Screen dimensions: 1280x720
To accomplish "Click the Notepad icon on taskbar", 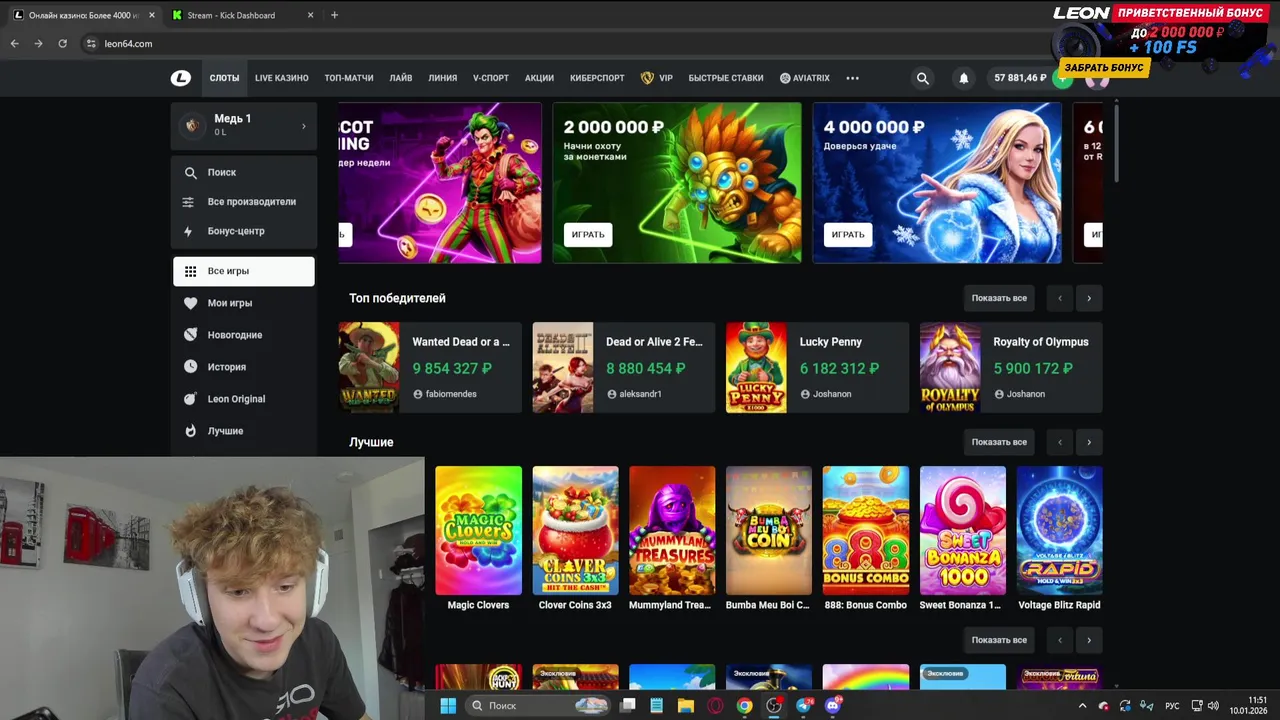I will 656,706.
